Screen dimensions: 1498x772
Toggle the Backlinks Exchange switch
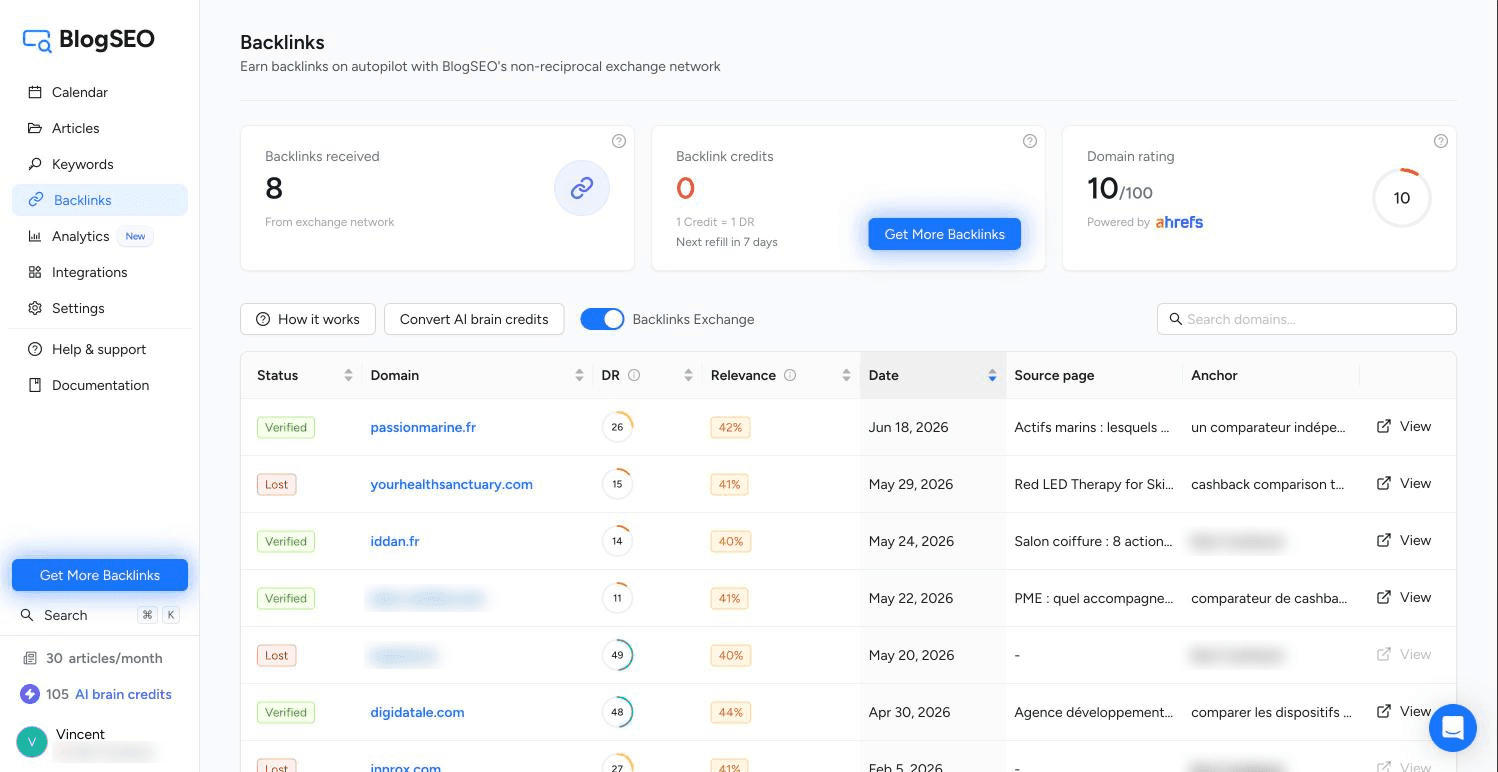602,319
